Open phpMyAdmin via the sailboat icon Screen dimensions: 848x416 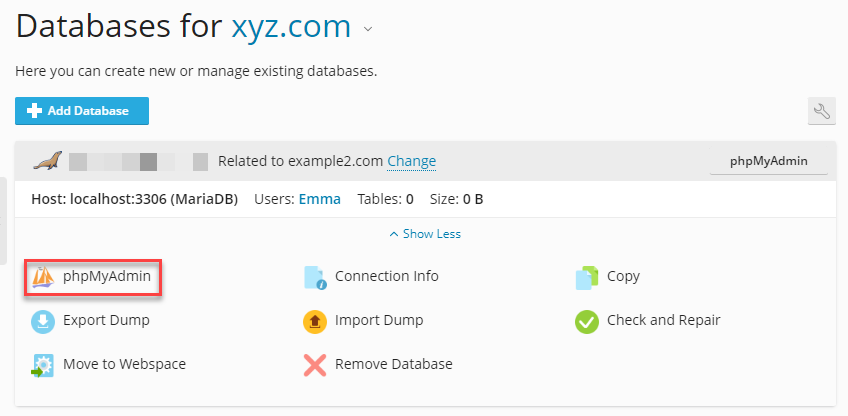pos(43,277)
